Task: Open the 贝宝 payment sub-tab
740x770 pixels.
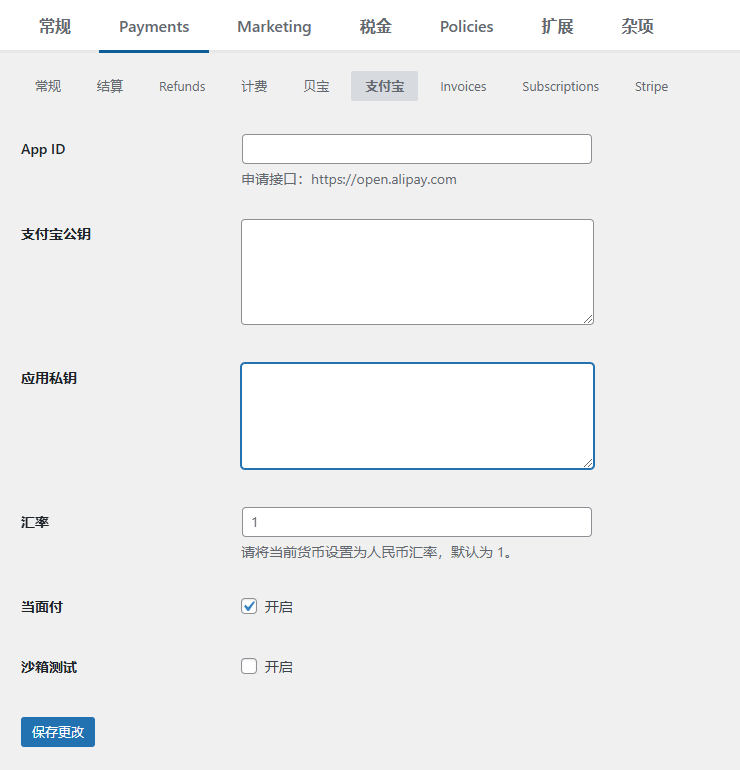Action: point(316,87)
